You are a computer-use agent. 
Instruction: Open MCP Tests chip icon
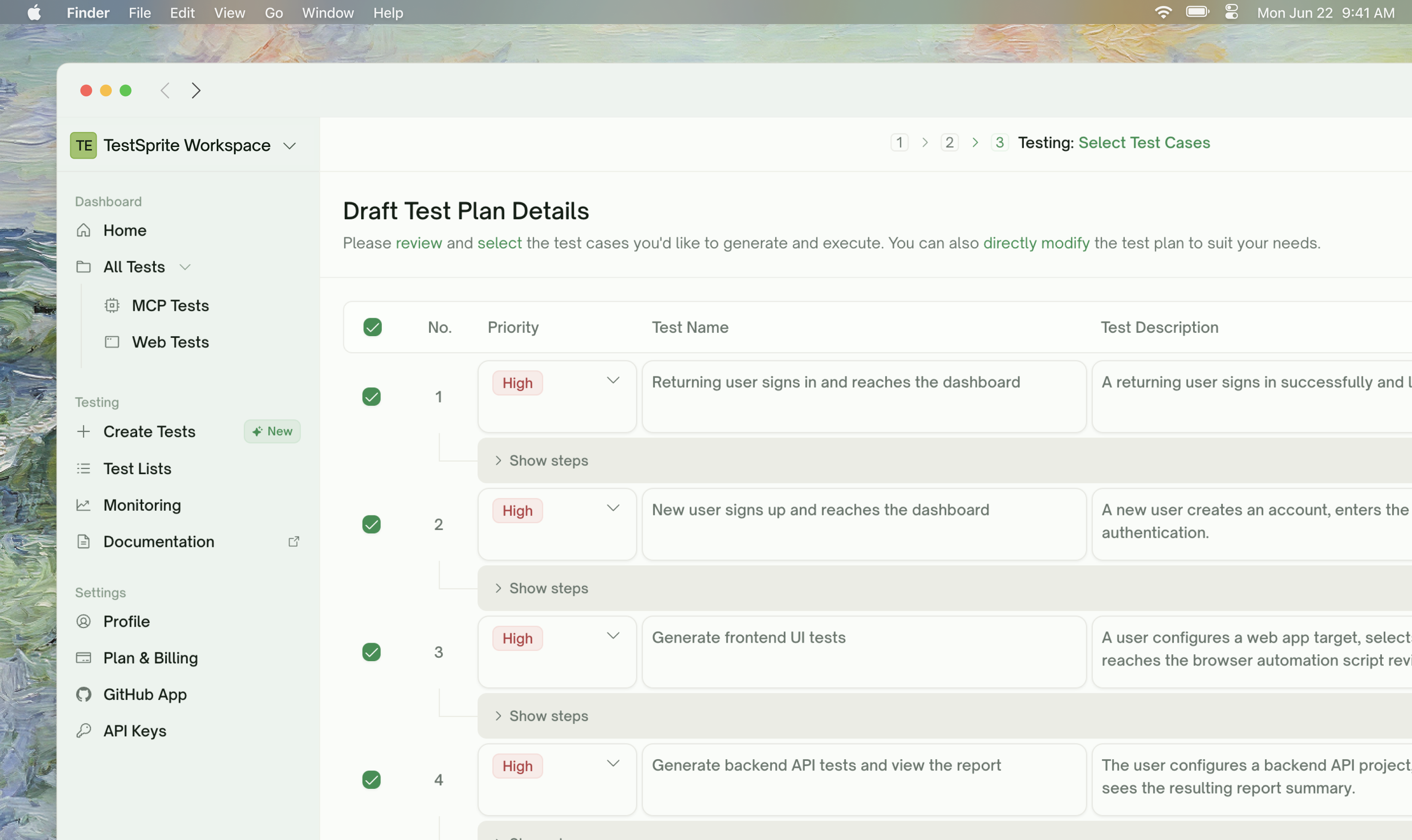112,306
